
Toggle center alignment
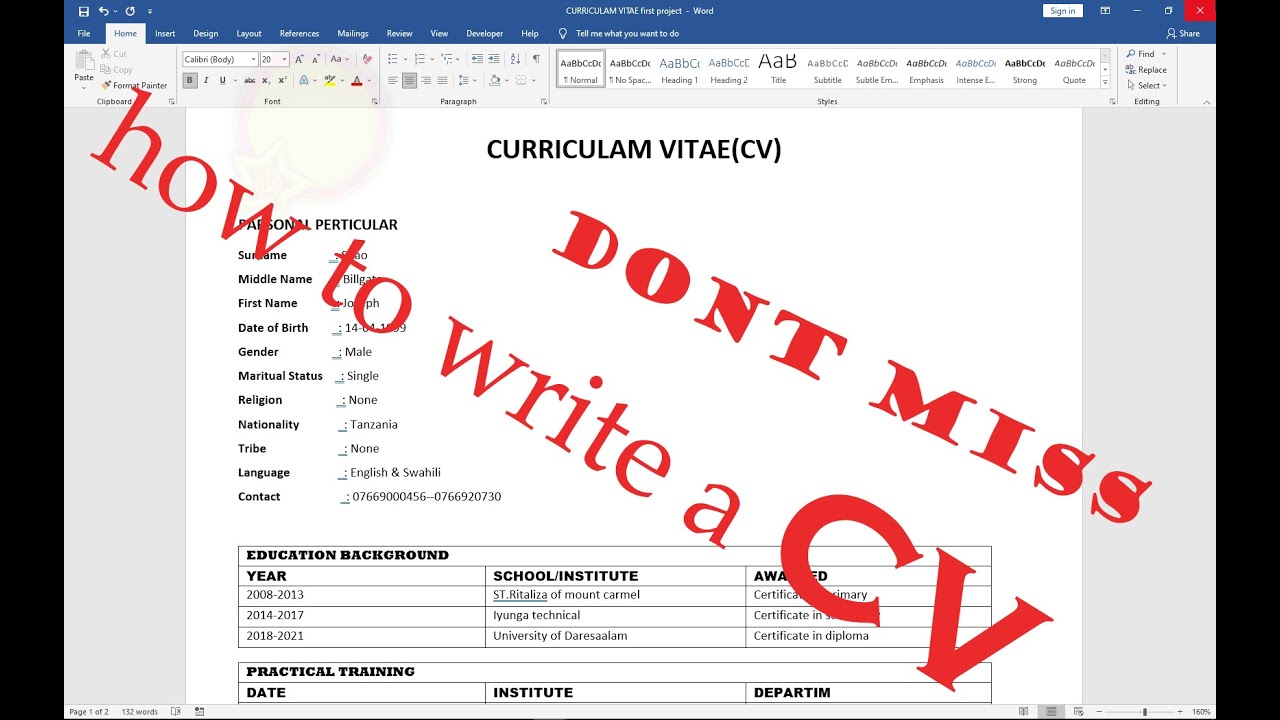pos(409,80)
